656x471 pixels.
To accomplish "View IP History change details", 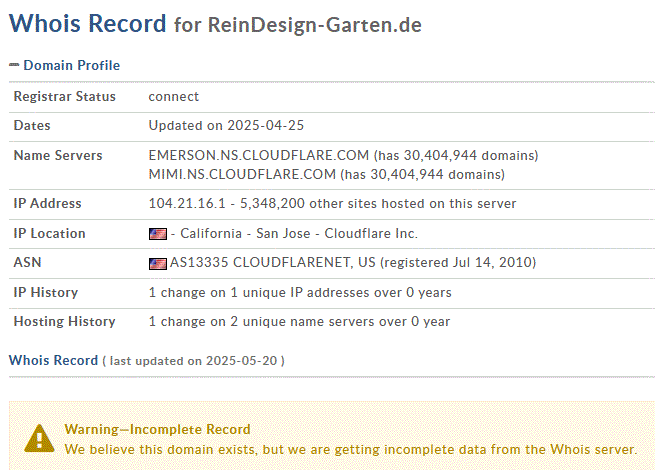I will pos(300,292).
